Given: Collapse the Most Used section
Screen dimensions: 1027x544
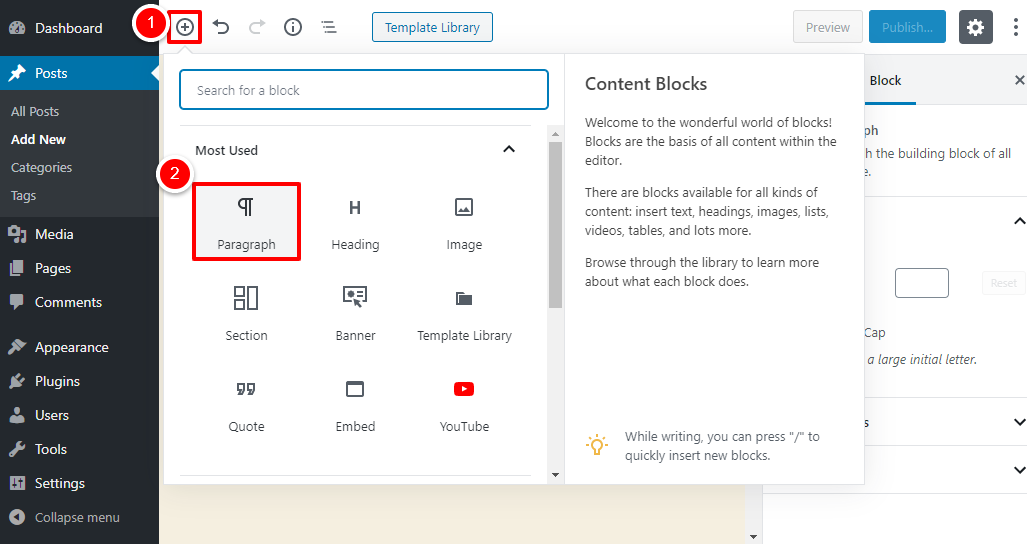Looking at the screenshot, I should click(509, 150).
